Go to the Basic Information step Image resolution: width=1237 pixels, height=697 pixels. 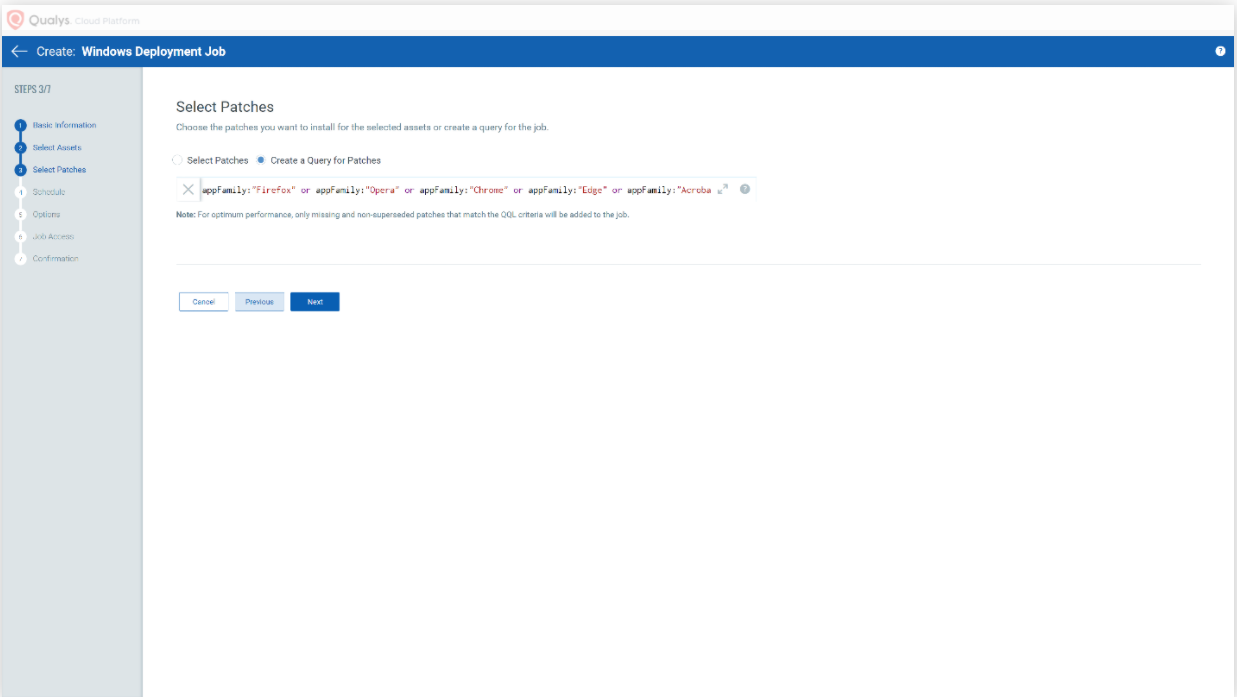[64, 126]
